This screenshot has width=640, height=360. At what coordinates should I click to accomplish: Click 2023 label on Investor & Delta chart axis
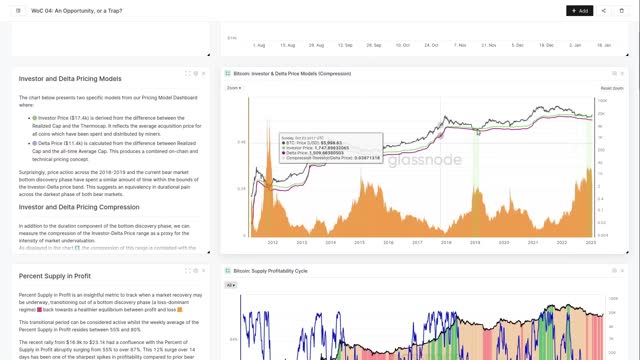click(x=591, y=242)
